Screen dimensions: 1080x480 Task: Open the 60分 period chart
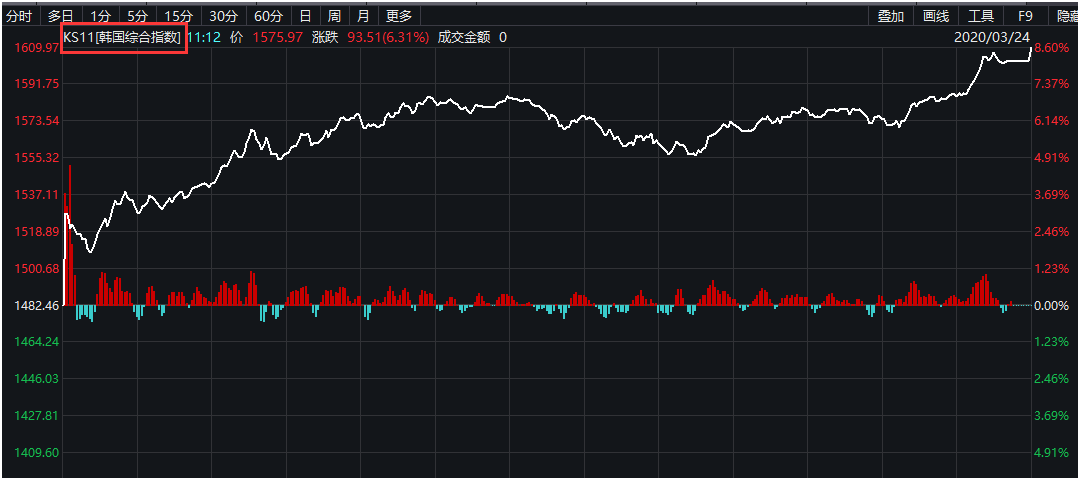(x=268, y=16)
